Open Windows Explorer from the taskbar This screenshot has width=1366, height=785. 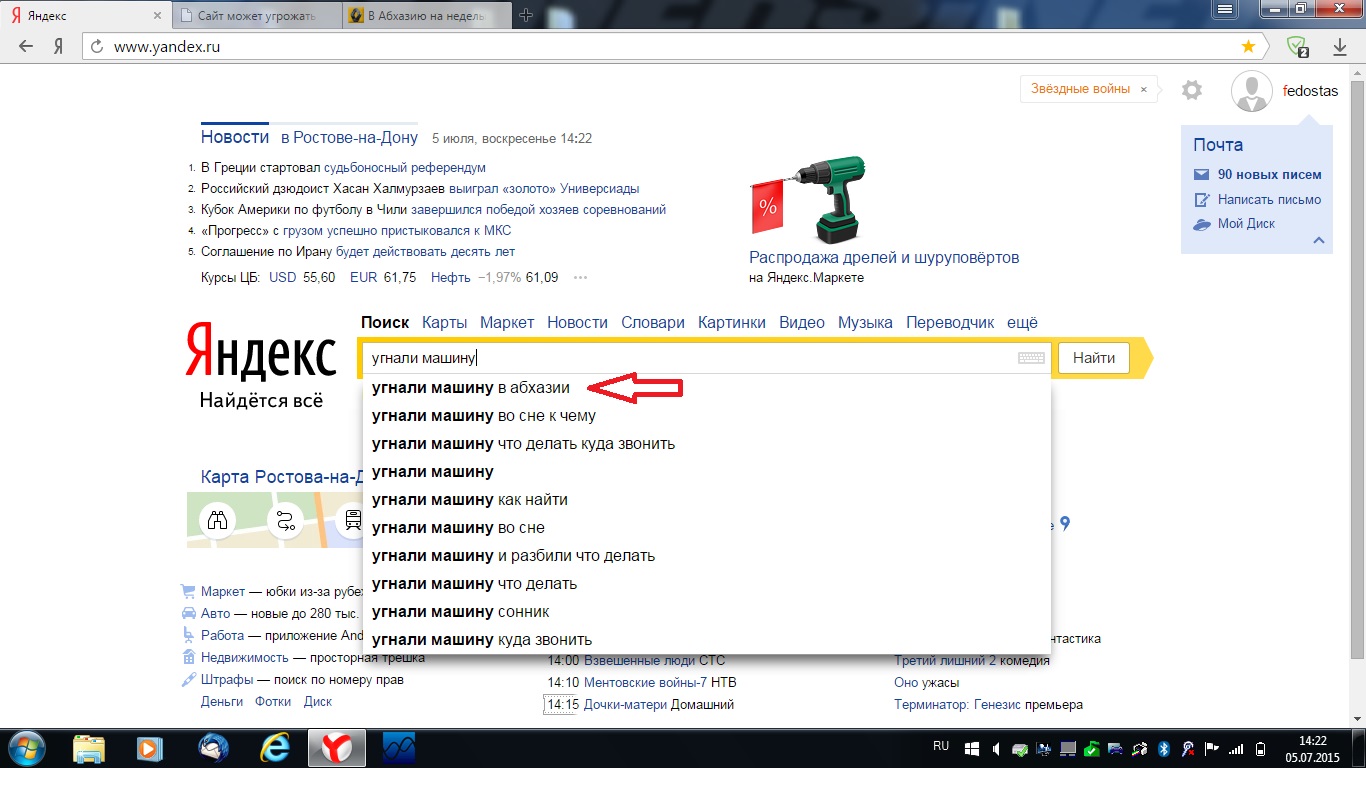[89, 748]
